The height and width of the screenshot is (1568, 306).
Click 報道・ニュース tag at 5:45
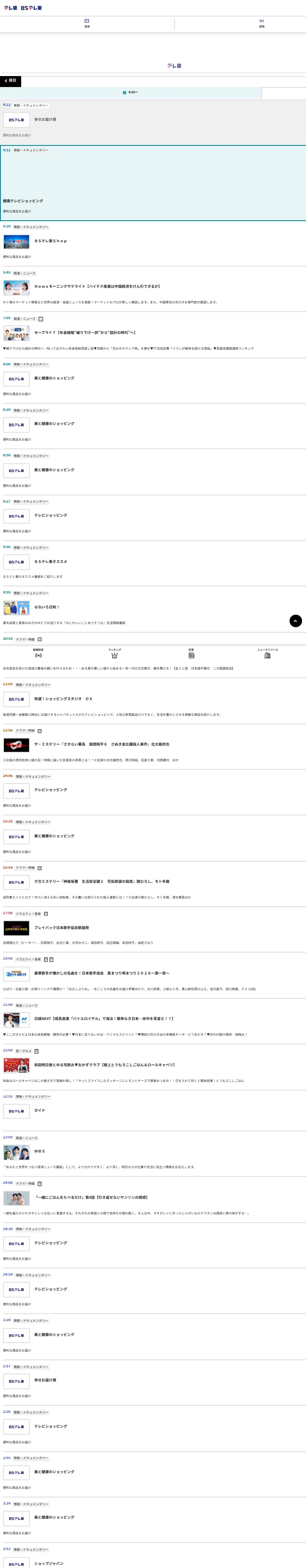click(24, 273)
